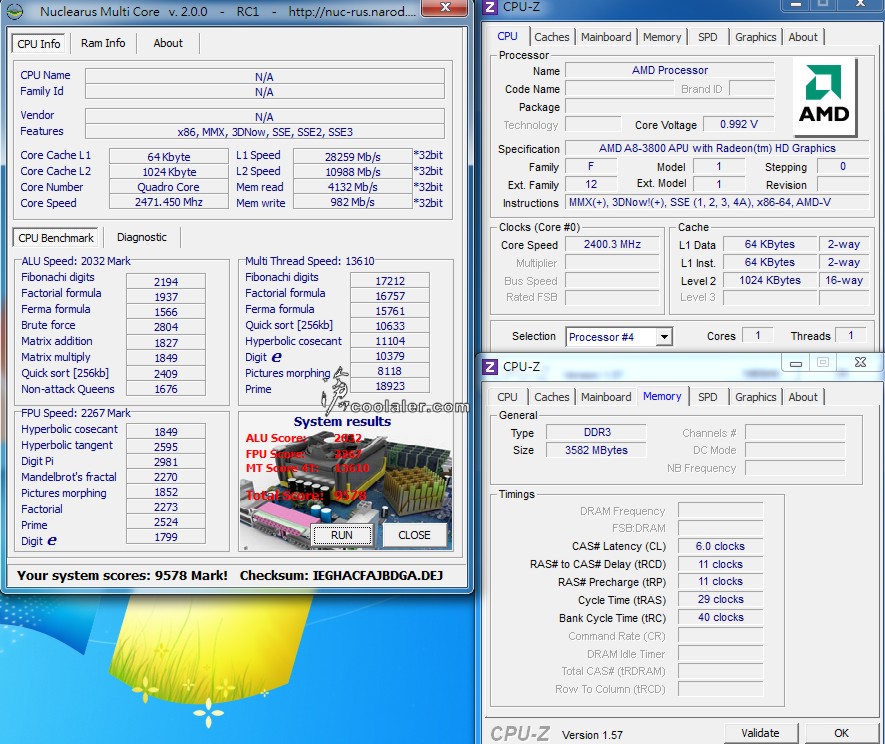Open Graphics tab in CPU-Z processor window

tap(756, 37)
